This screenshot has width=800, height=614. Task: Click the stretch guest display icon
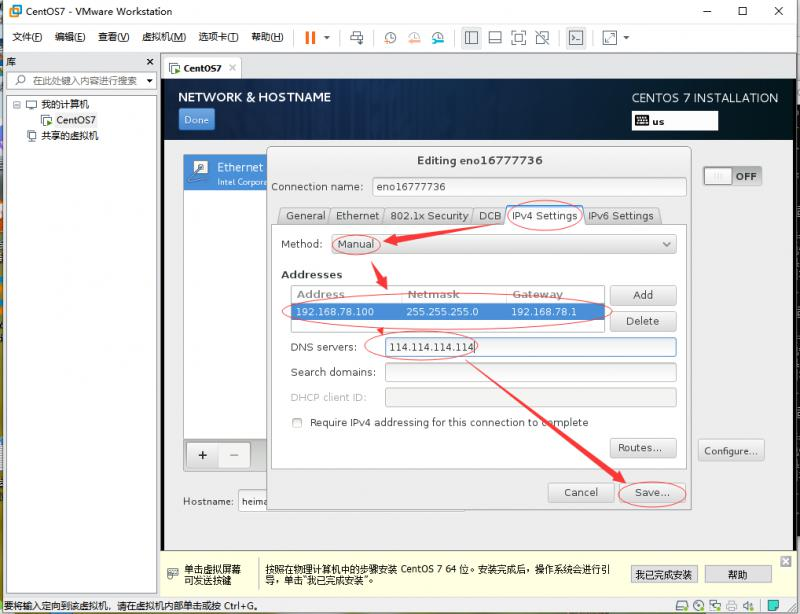click(610, 38)
